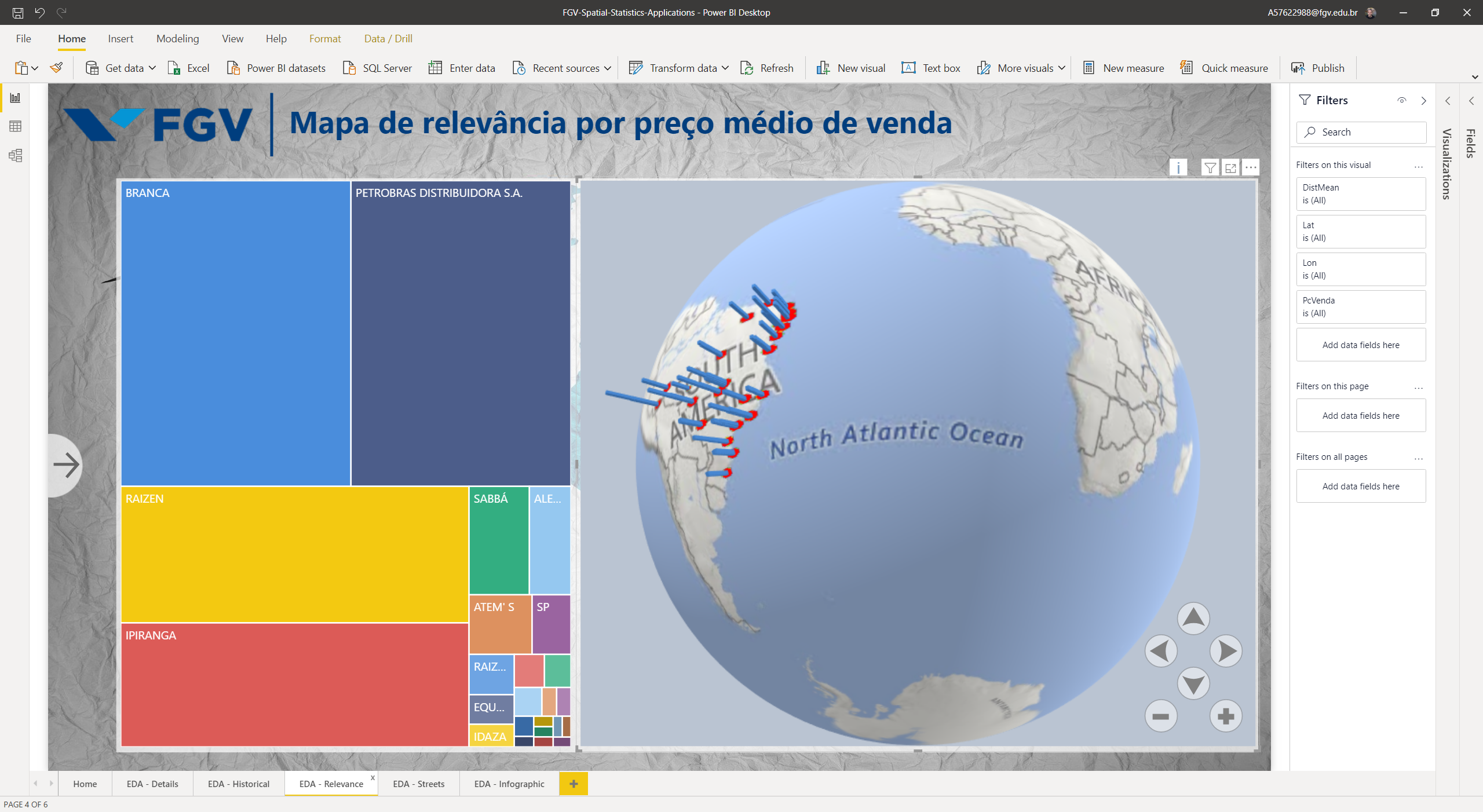Click the page navigation right arrow button

[66, 465]
